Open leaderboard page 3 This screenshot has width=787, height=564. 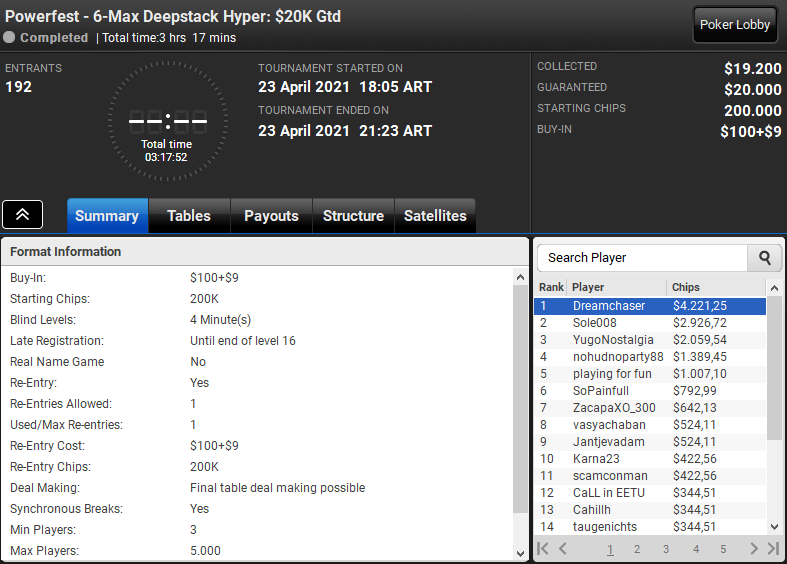pos(666,549)
